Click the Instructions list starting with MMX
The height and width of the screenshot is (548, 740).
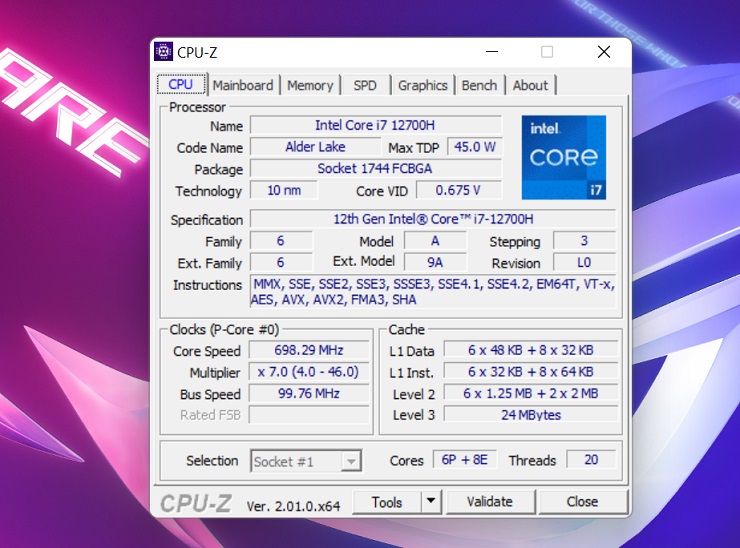tap(433, 292)
